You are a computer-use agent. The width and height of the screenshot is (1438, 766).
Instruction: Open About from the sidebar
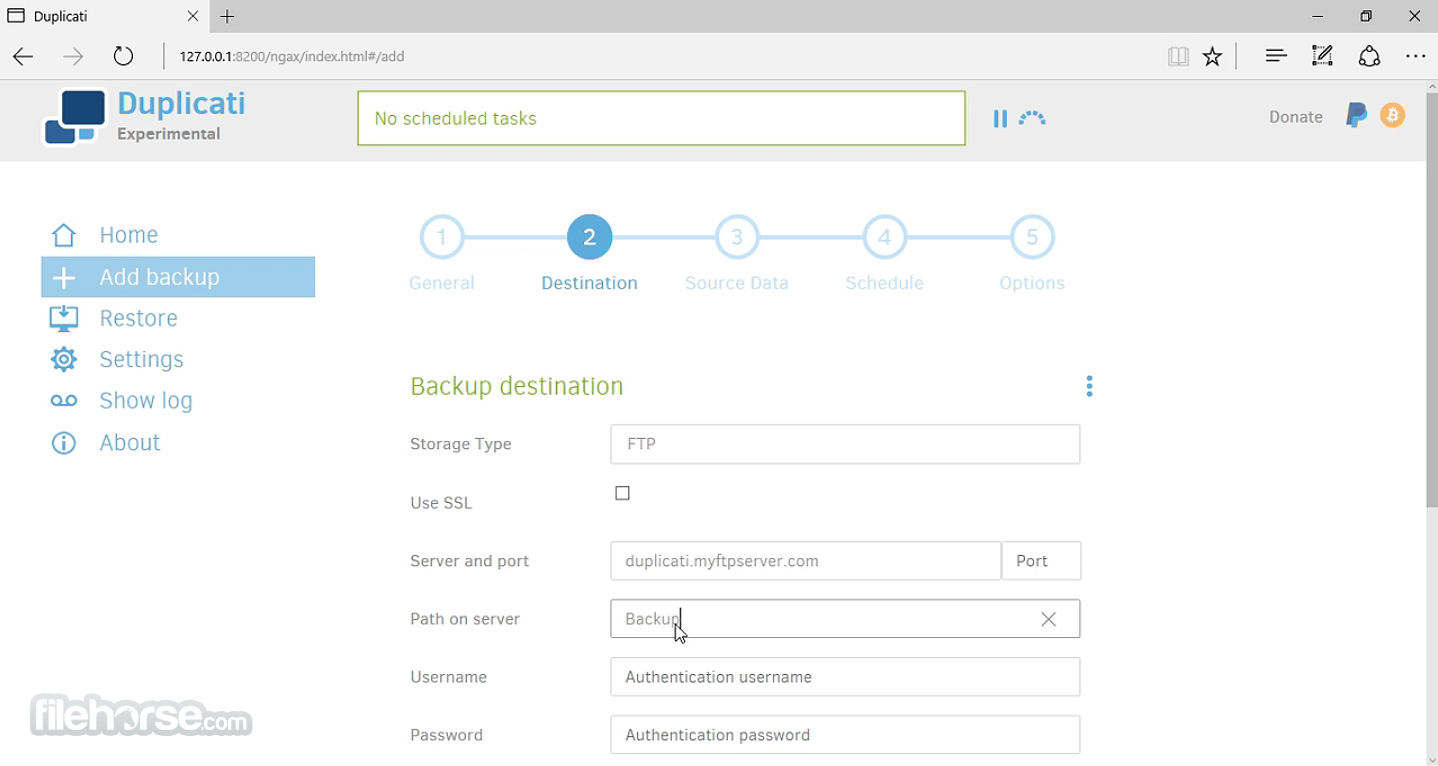(129, 443)
